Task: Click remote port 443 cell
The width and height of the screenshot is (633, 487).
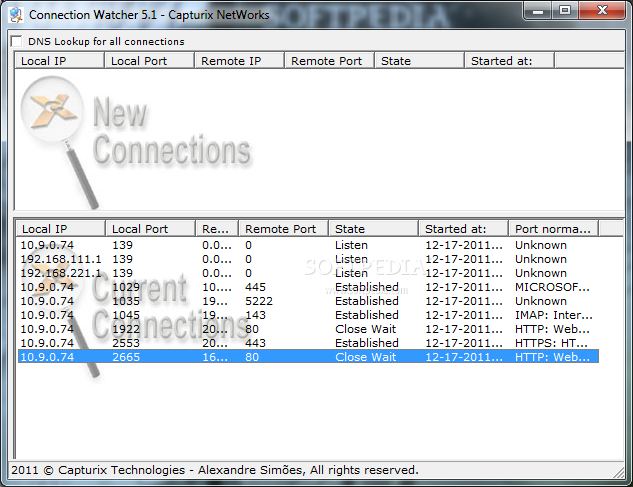Action: tap(255, 343)
